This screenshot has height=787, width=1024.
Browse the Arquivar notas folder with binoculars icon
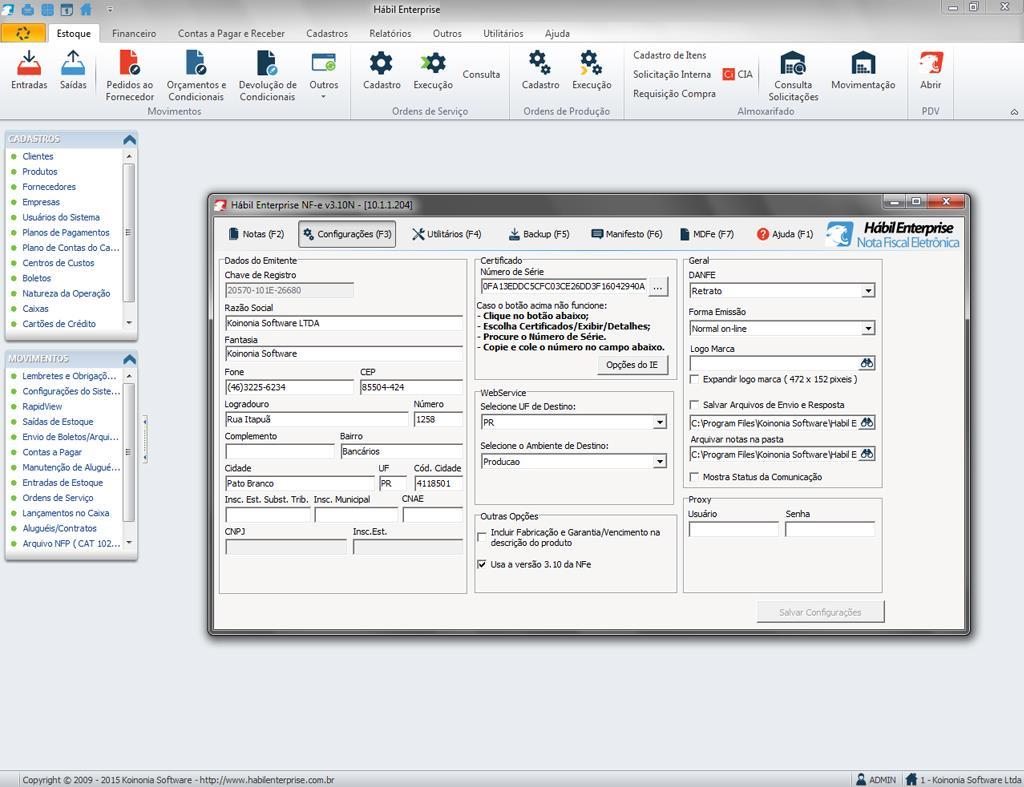(867, 454)
